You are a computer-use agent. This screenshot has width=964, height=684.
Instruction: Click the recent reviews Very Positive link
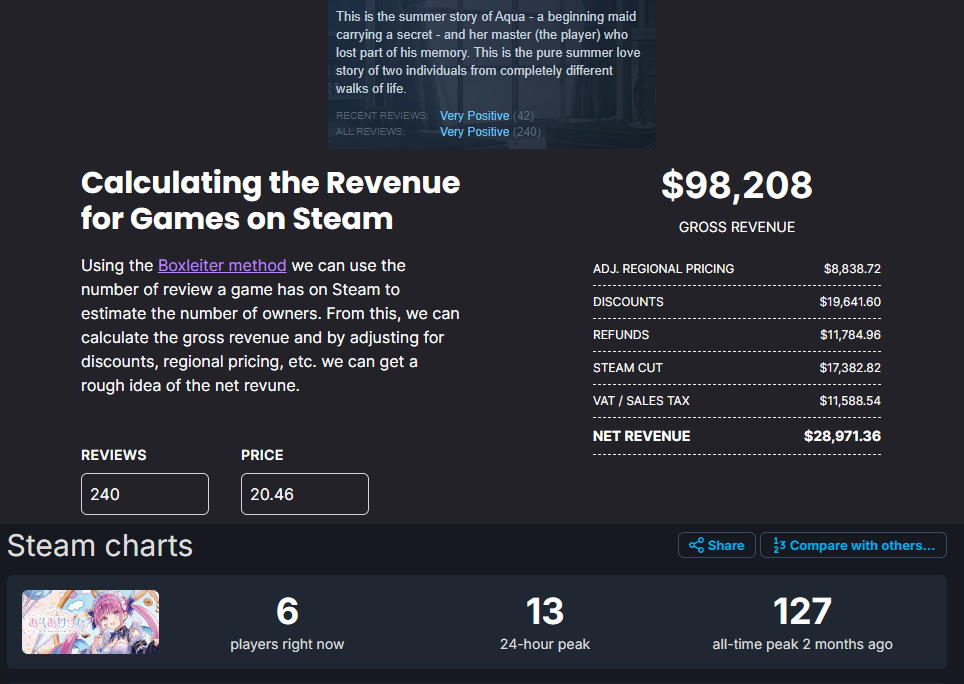pos(475,116)
